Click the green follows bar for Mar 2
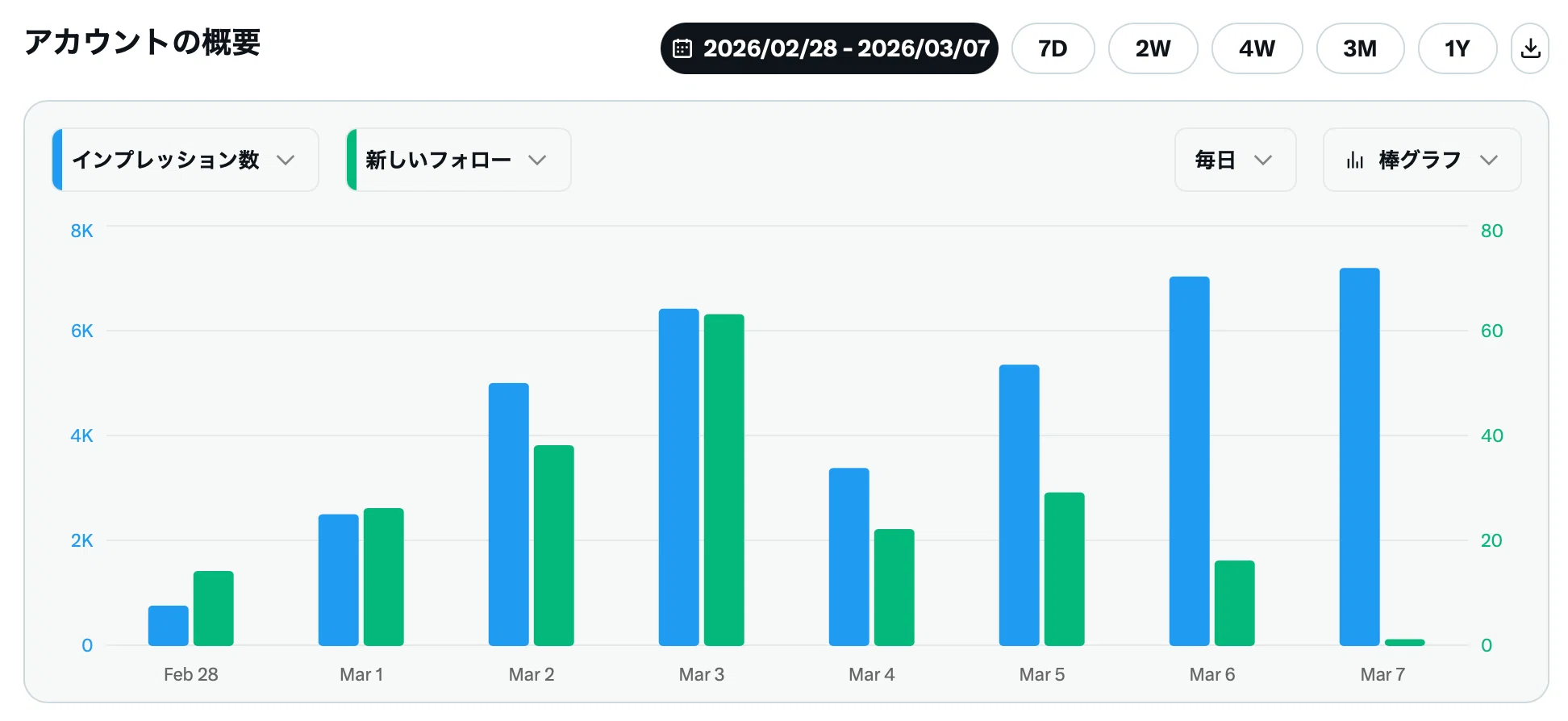This screenshot has width=1568, height=721. (554, 545)
